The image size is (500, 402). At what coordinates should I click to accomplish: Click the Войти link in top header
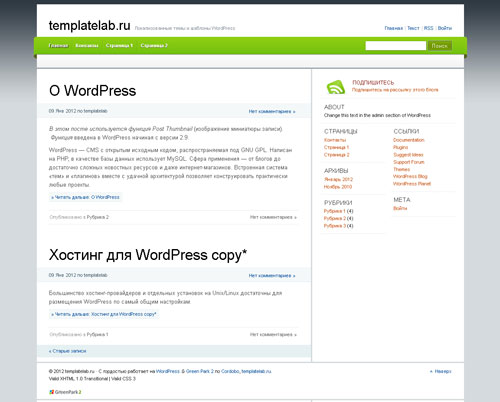(x=445, y=28)
